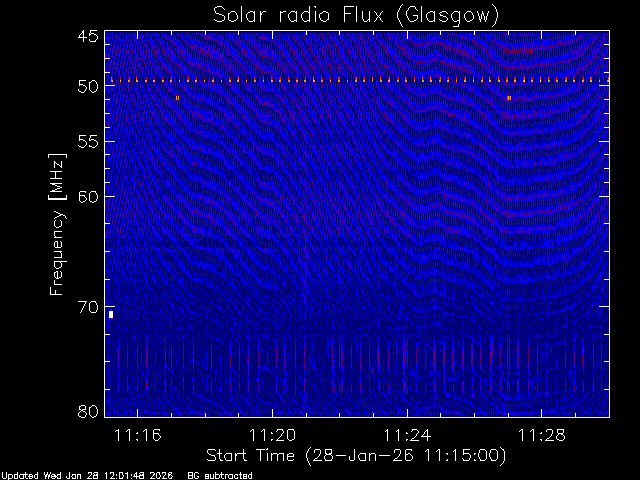Select the '70' frequency tick label
640x480 pixels.
88,307
